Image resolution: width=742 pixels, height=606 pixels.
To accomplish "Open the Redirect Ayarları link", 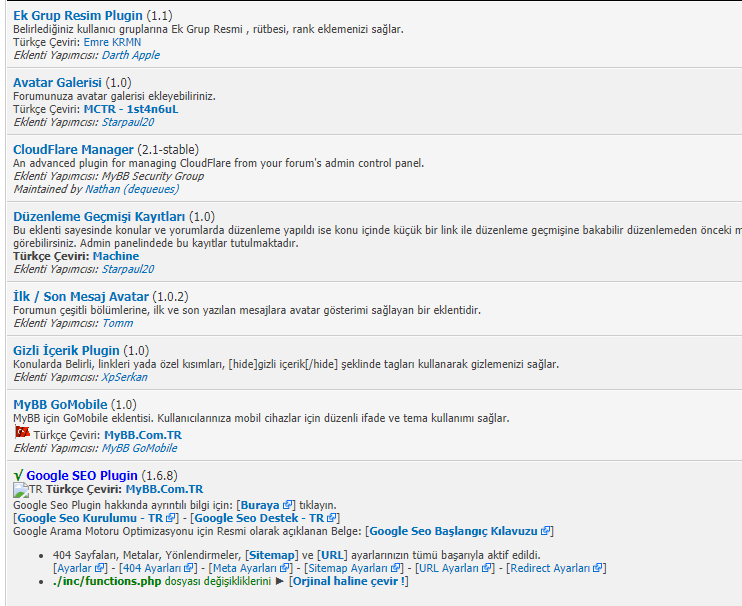I will pyautogui.click(x=550, y=569).
